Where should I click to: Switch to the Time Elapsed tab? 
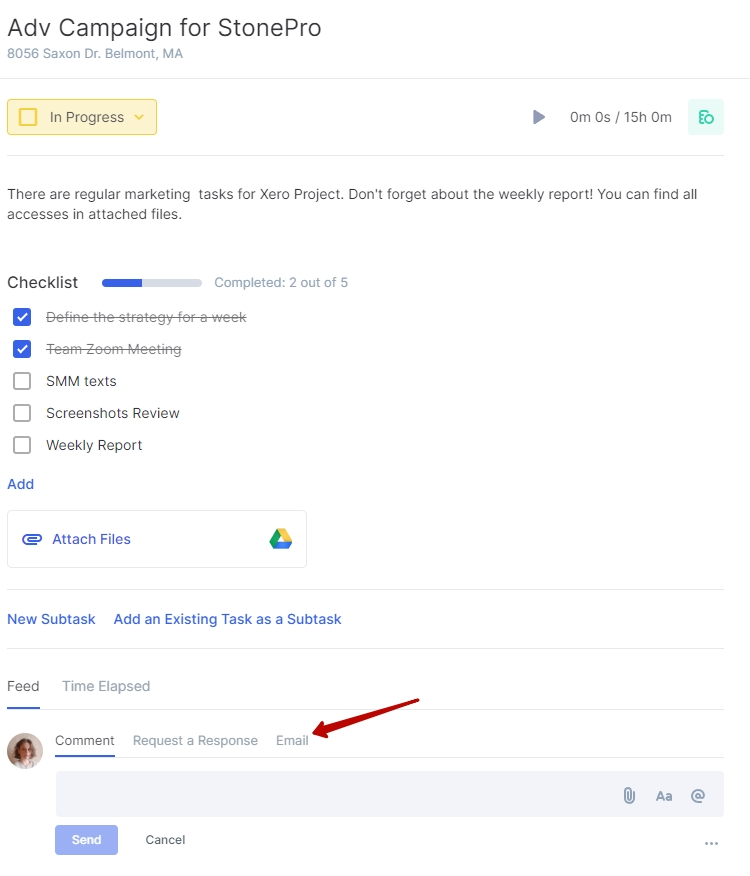[106, 686]
